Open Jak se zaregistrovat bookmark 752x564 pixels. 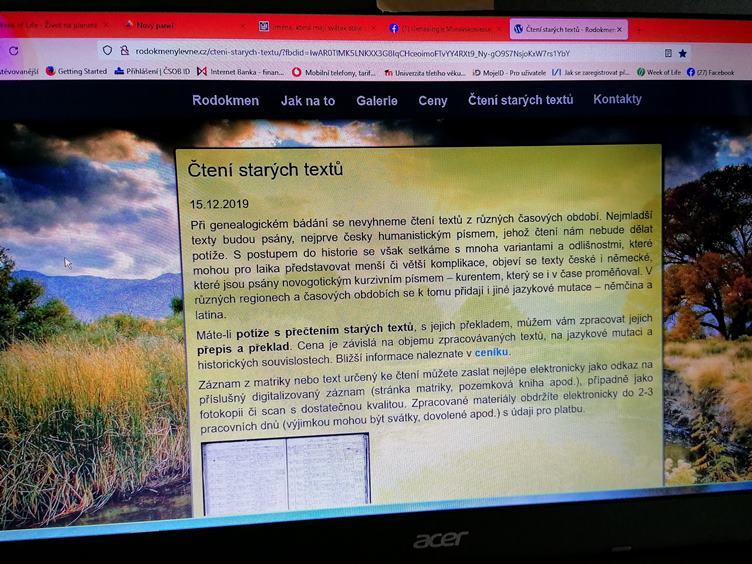coord(591,73)
